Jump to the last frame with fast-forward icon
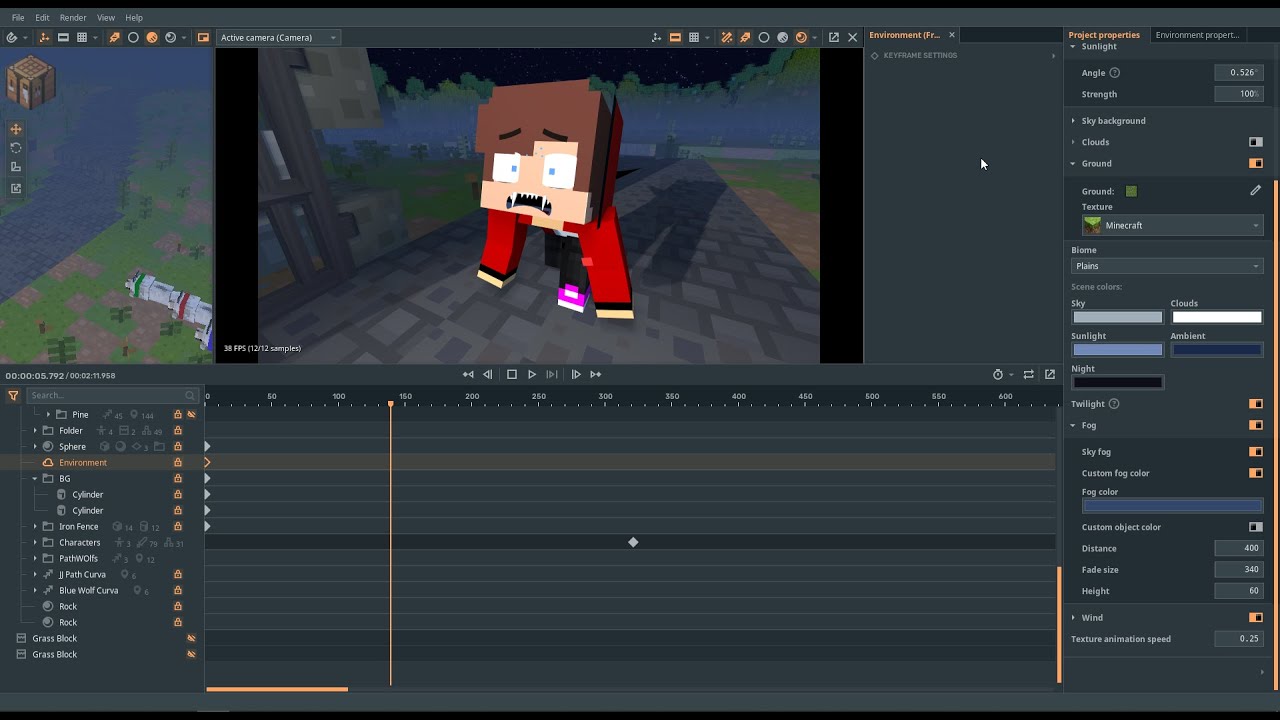1280x720 pixels. point(596,374)
